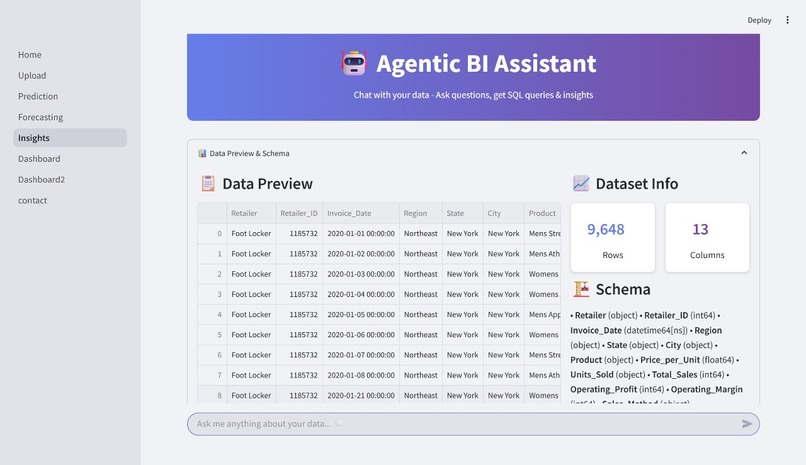Open the Prediction page

[38, 96]
